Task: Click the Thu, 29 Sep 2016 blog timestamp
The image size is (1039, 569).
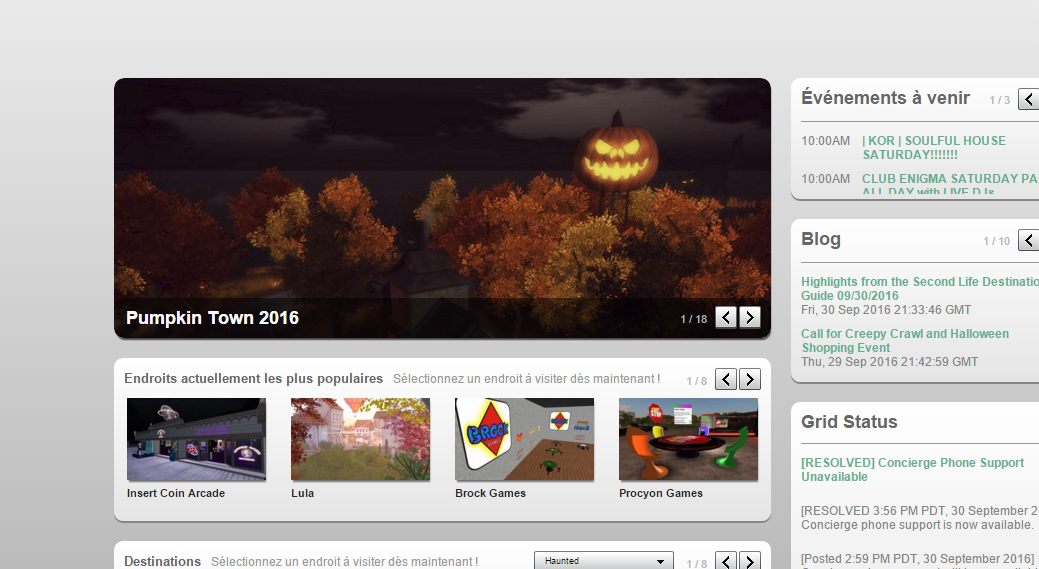Action: tap(889, 362)
